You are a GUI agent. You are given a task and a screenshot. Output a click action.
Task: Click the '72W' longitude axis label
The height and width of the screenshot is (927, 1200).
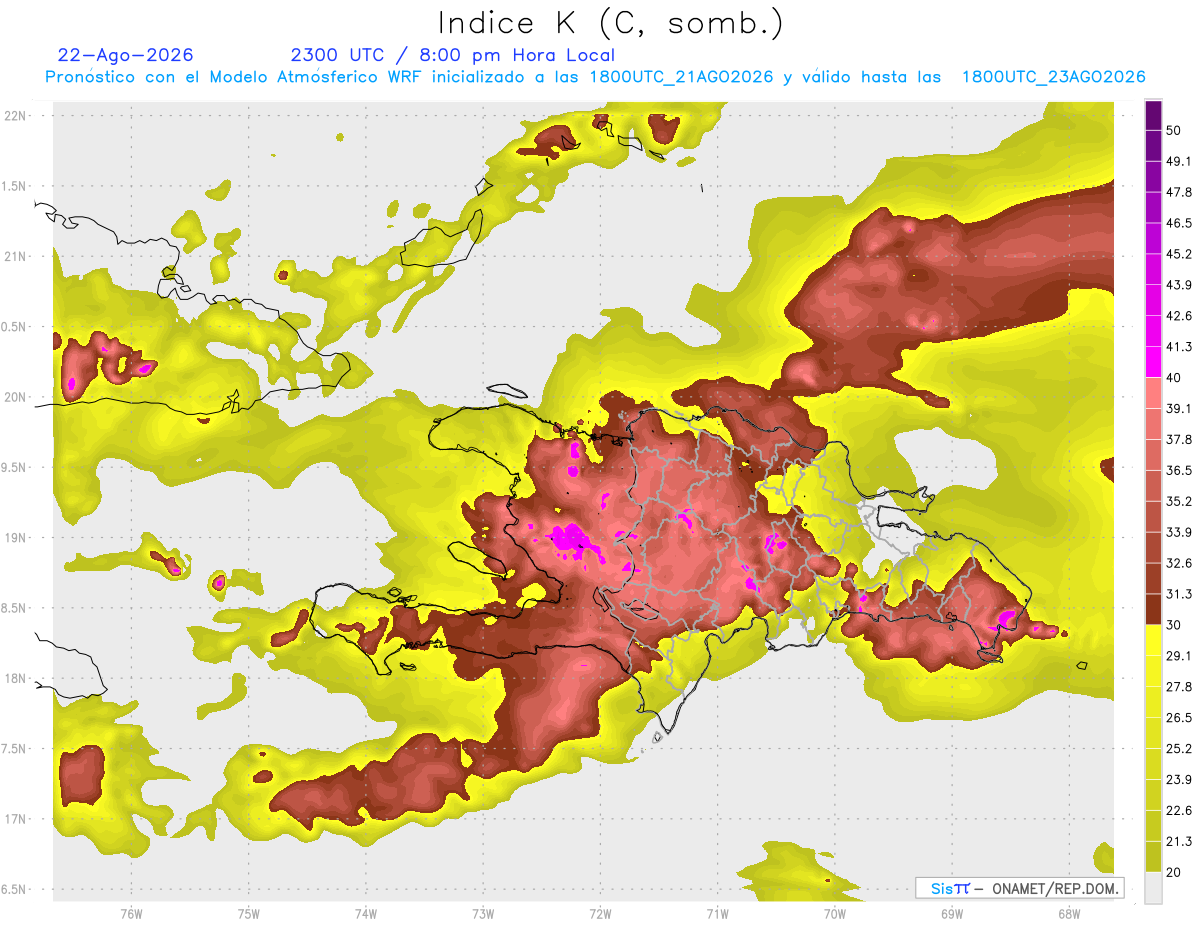(x=600, y=914)
